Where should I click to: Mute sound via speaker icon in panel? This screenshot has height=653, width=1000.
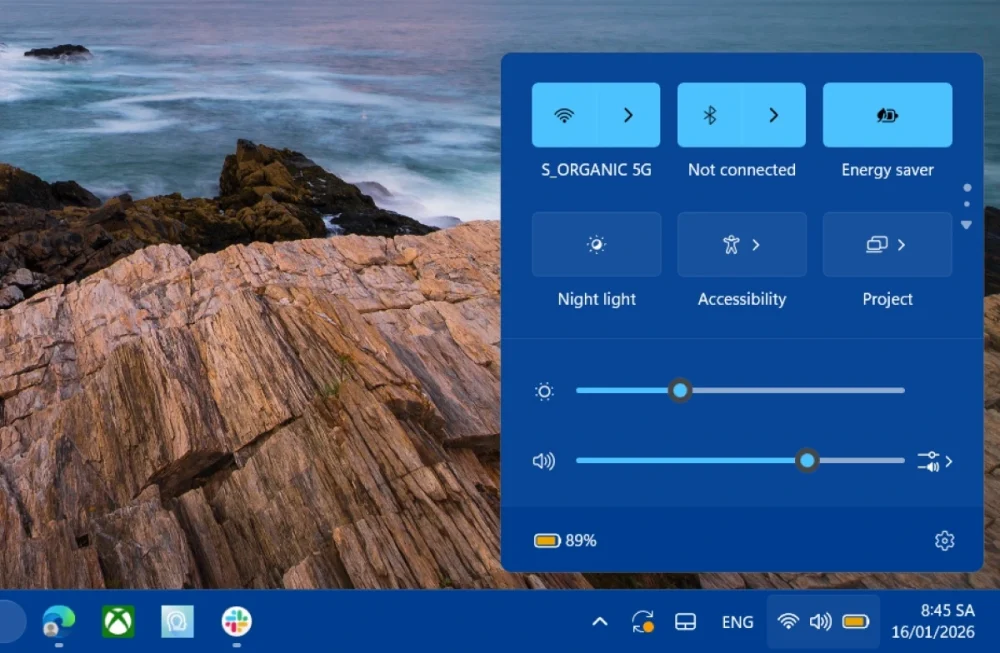coord(544,461)
